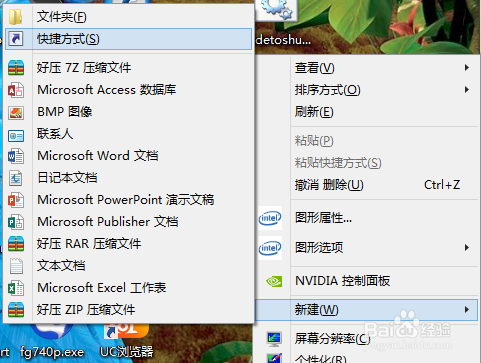Click the greyed 粘贴(P) item
Image resolution: width=481 pixels, height=363 pixels.
click(367, 141)
